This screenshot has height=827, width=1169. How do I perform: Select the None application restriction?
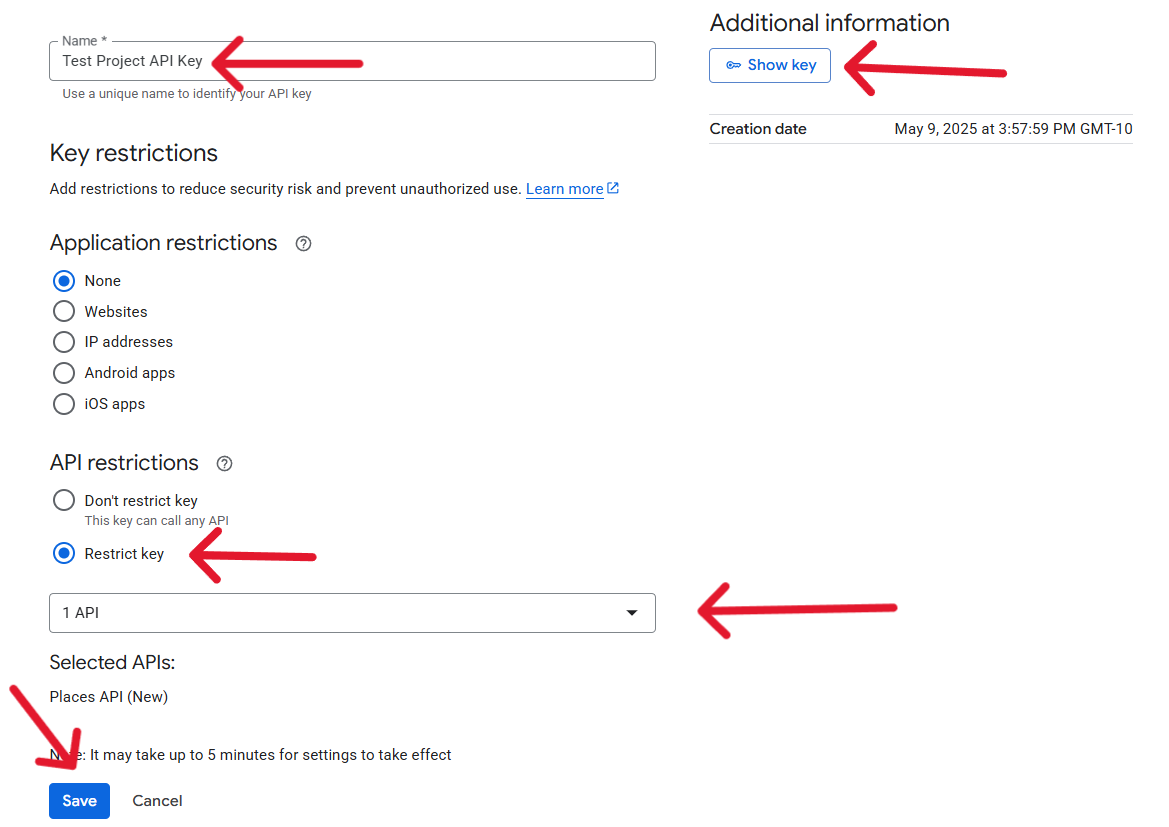[64, 281]
